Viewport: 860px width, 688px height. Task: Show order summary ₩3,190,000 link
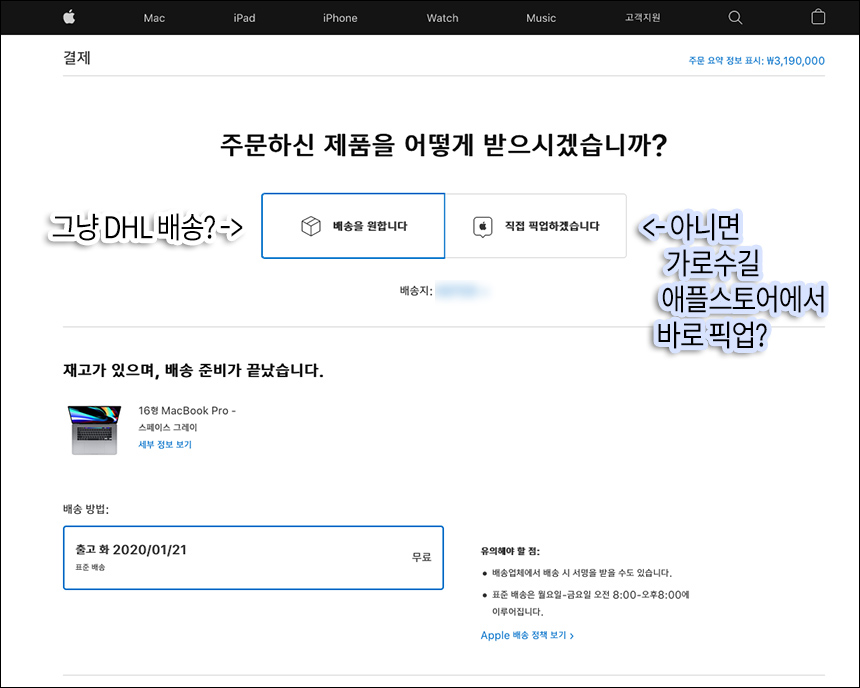coord(756,60)
